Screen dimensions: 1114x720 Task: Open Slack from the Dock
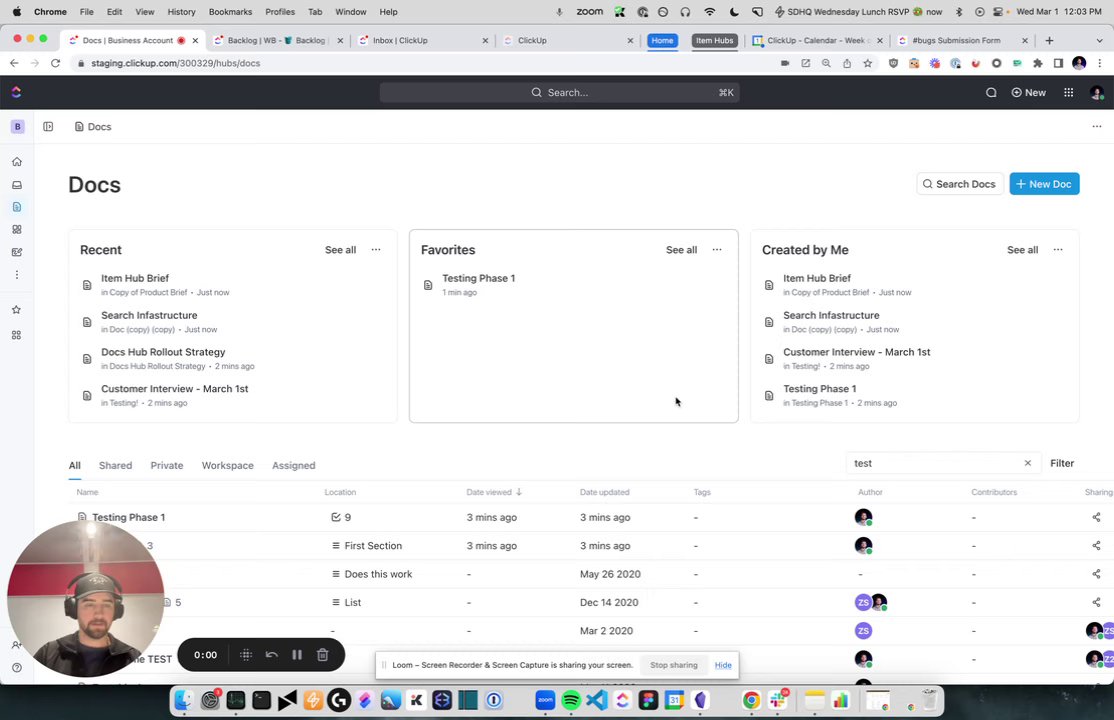(778, 701)
